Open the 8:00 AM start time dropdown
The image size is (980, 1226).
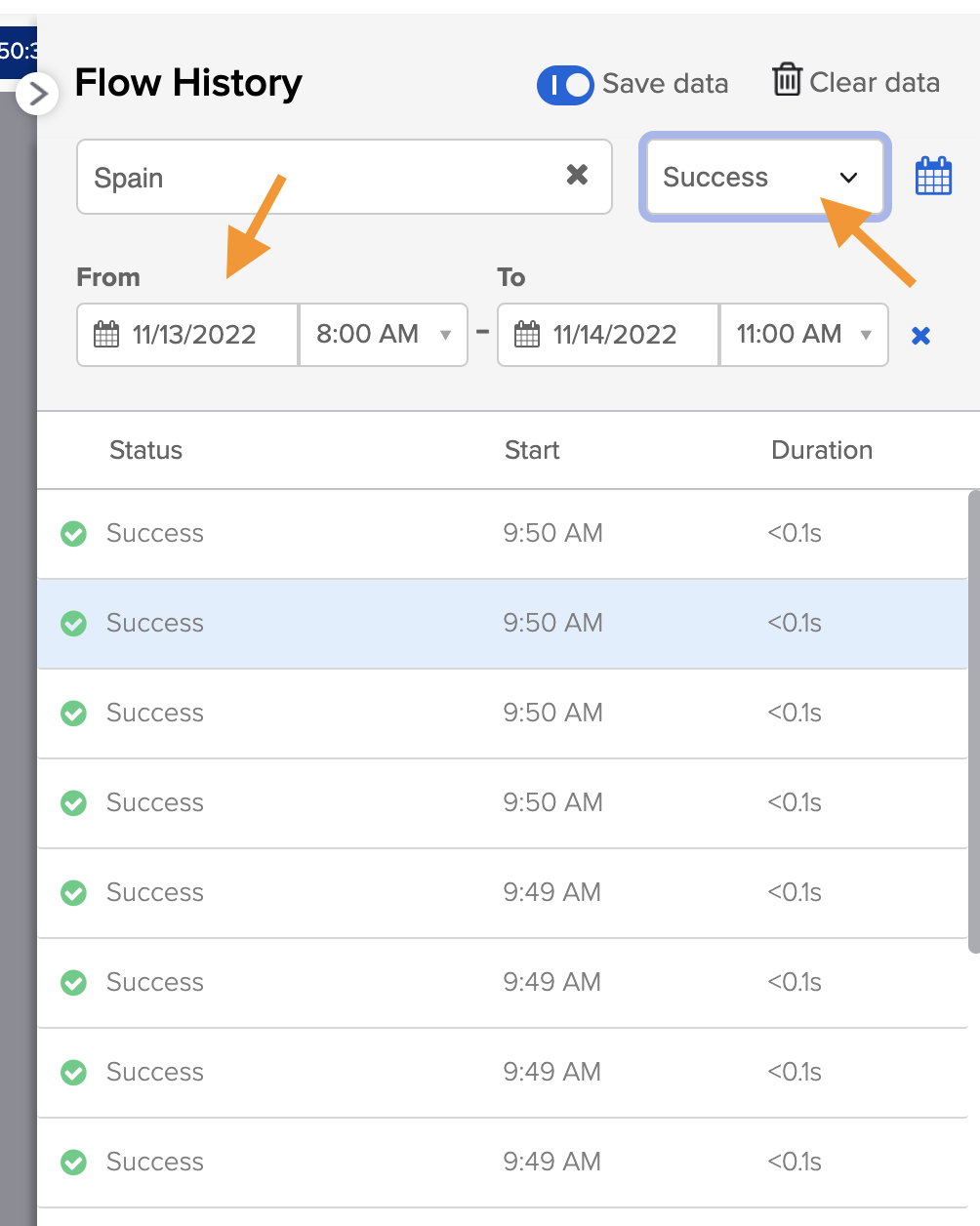[x=384, y=335]
